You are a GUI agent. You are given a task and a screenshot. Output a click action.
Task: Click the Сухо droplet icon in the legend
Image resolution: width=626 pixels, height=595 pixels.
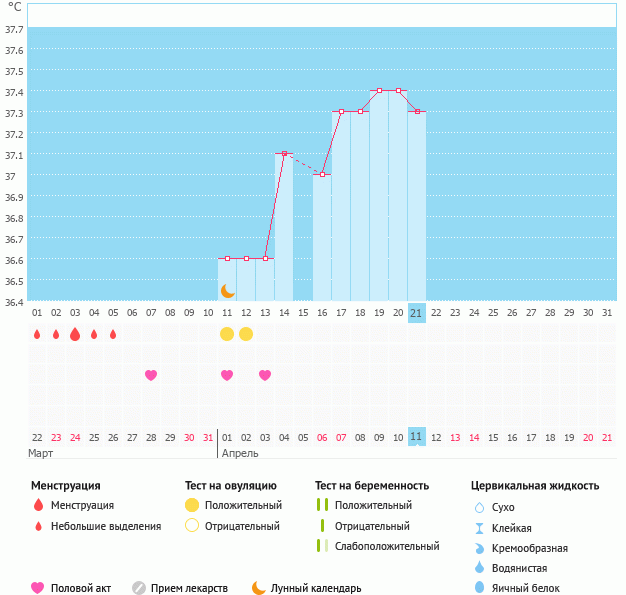coord(479,508)
